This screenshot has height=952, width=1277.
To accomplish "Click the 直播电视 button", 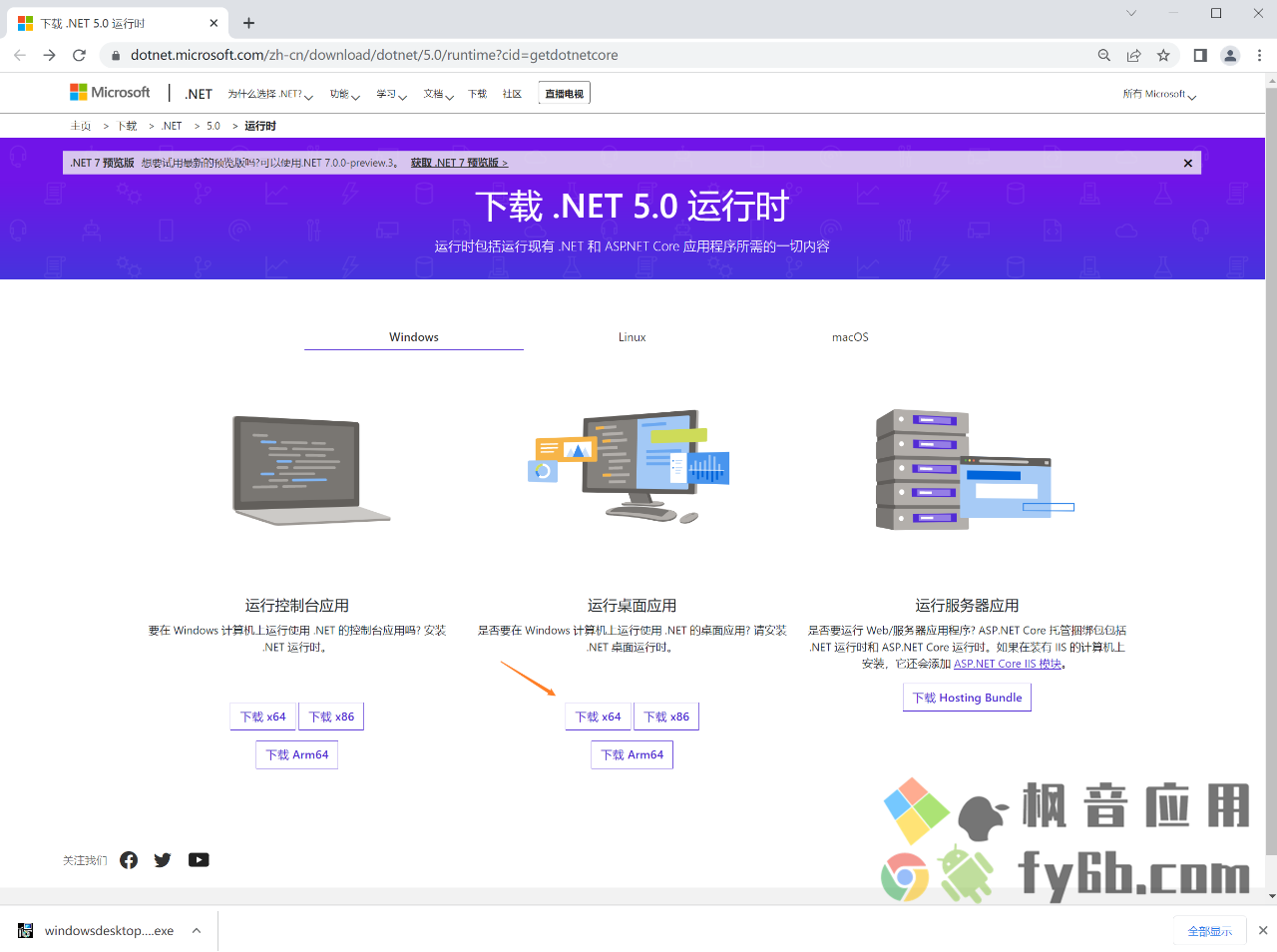I will (565, 93).
